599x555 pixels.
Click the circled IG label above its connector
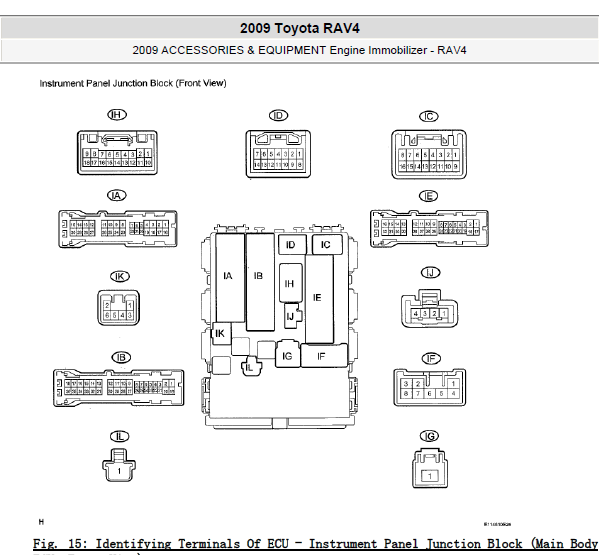[429, 436]
